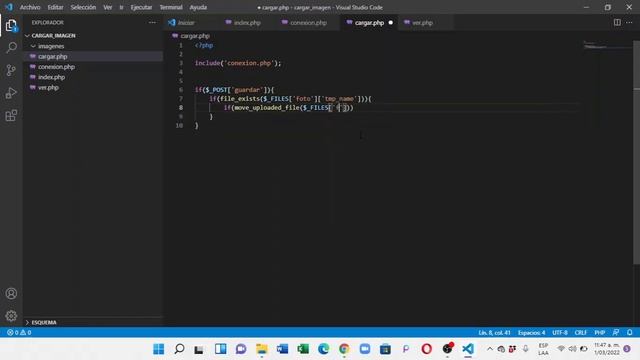Click line number 10 in gutter
This screenshot has height=360, width=640.
pos(179,126)
